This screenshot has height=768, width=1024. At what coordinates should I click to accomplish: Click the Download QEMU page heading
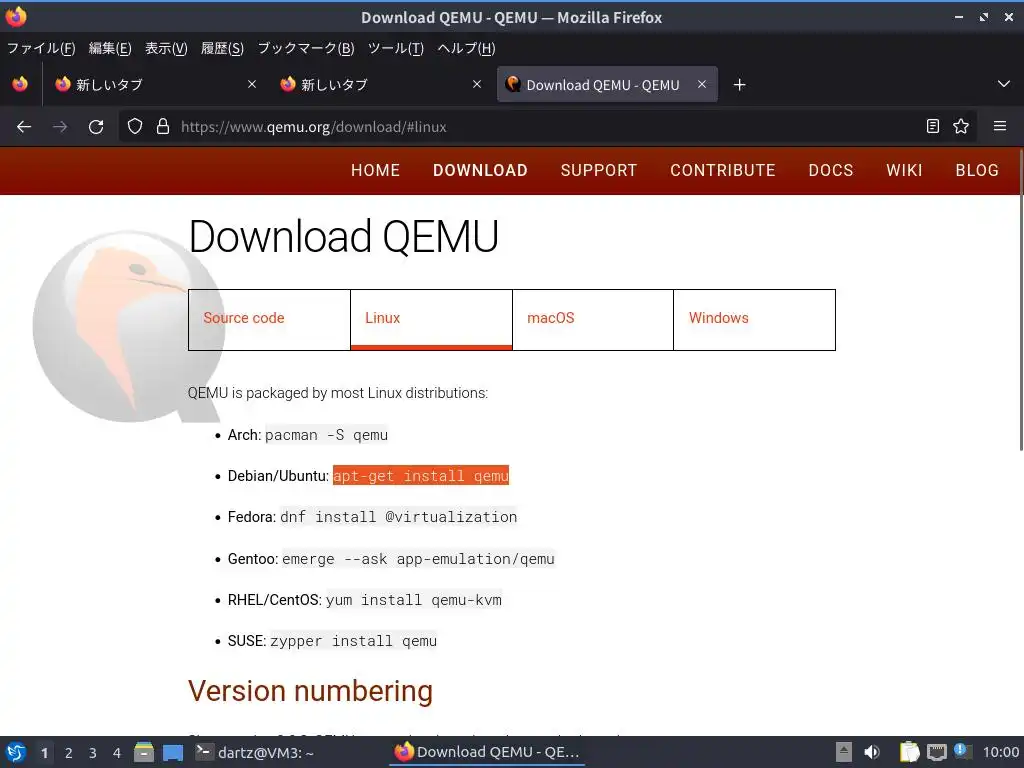[344, 236]
